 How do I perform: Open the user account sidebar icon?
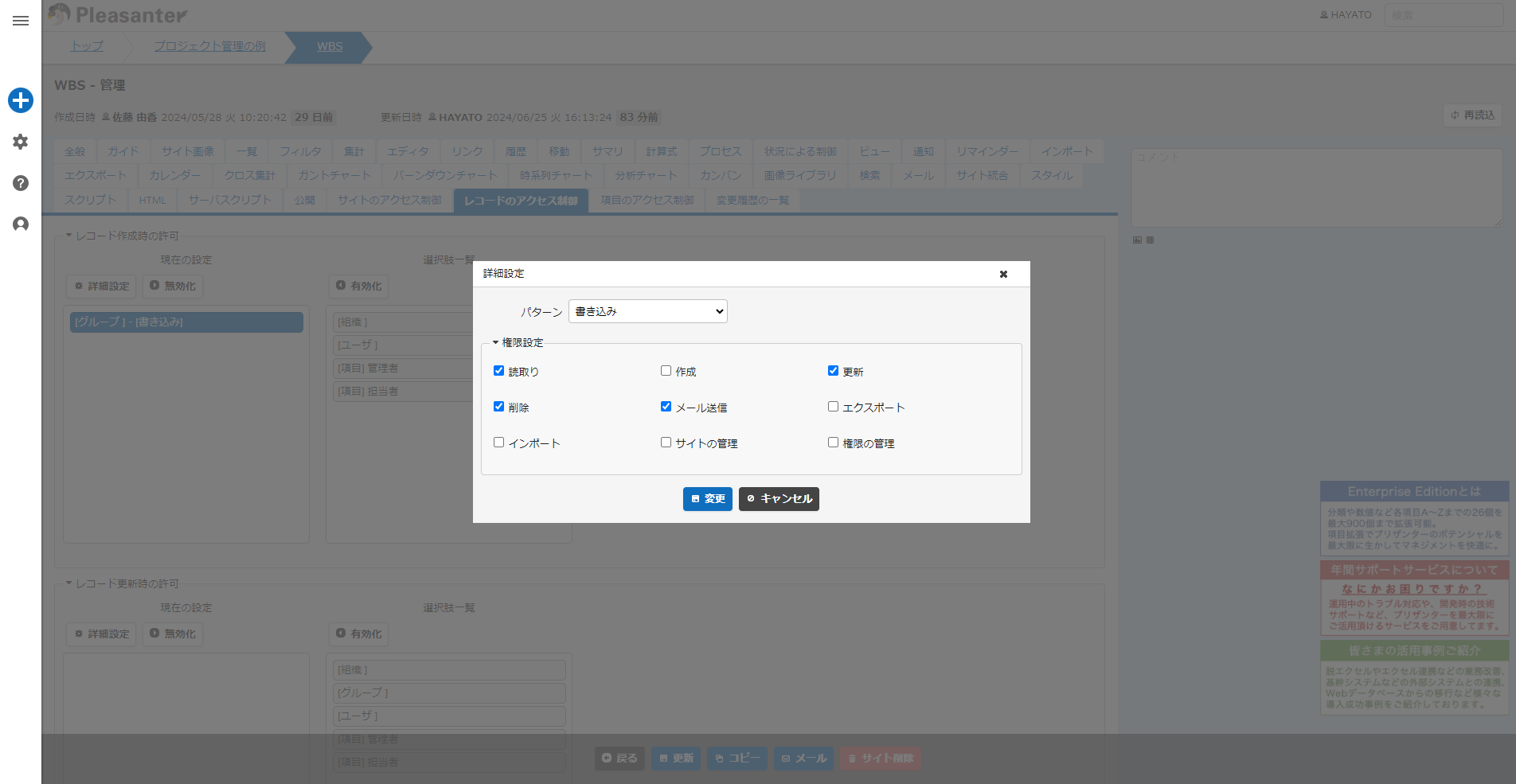pyautogui.click(x=21, y=224)
